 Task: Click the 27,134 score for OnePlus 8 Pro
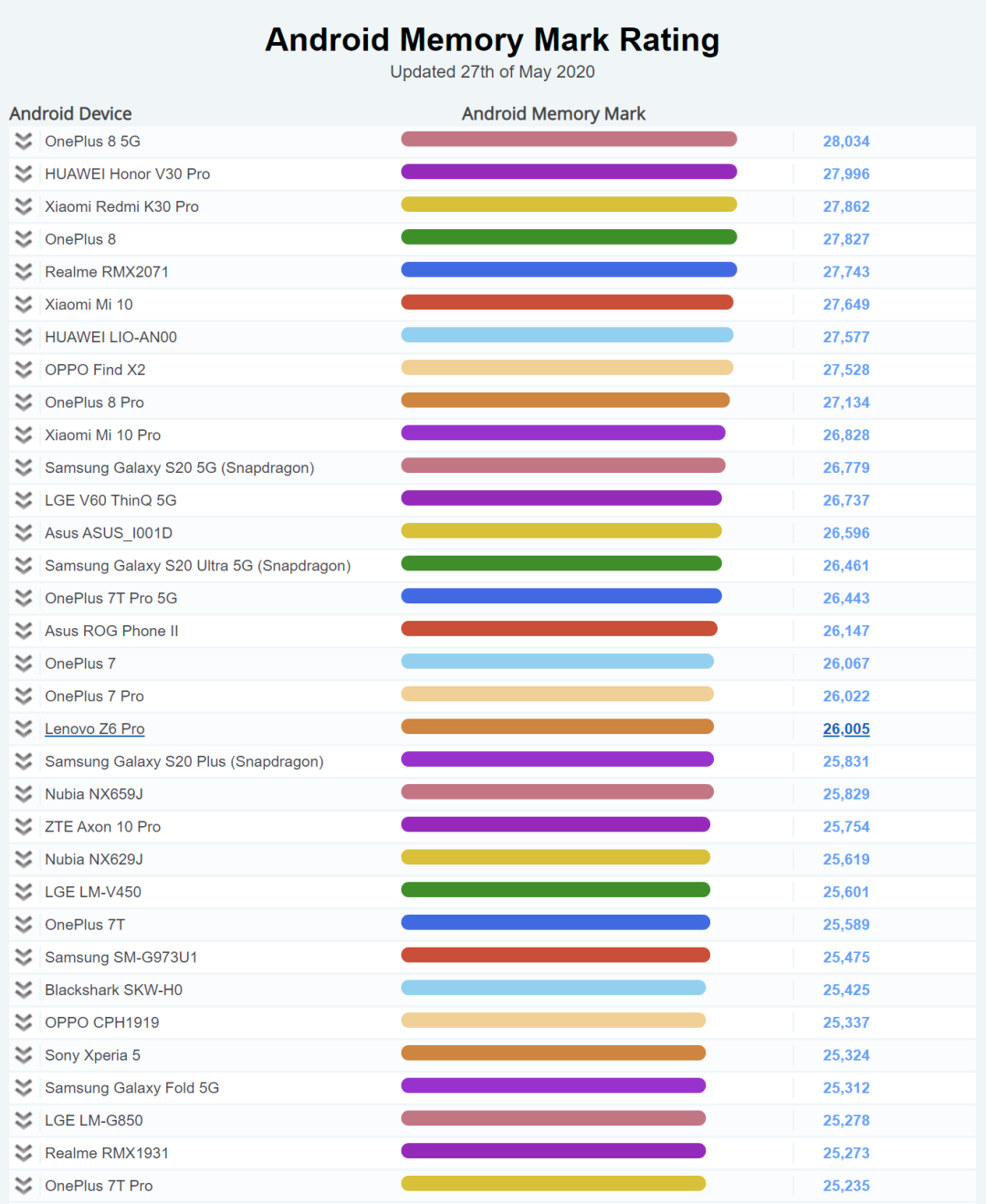[x=846, y=403]
